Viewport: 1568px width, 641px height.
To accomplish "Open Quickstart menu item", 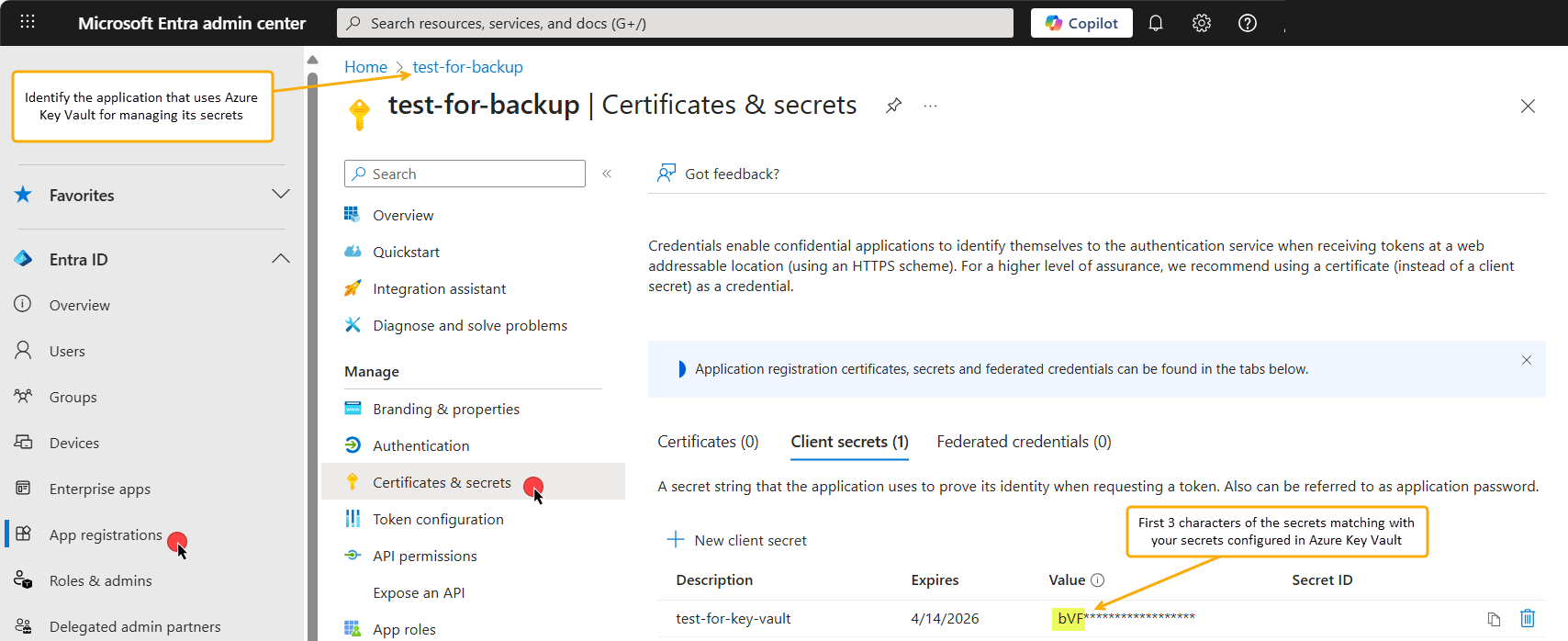I will tap(406, 252).
